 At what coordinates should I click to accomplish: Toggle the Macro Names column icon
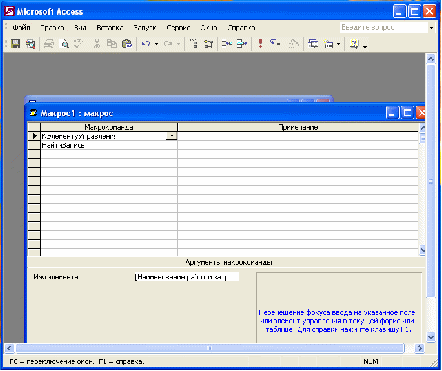coord(194,44)
